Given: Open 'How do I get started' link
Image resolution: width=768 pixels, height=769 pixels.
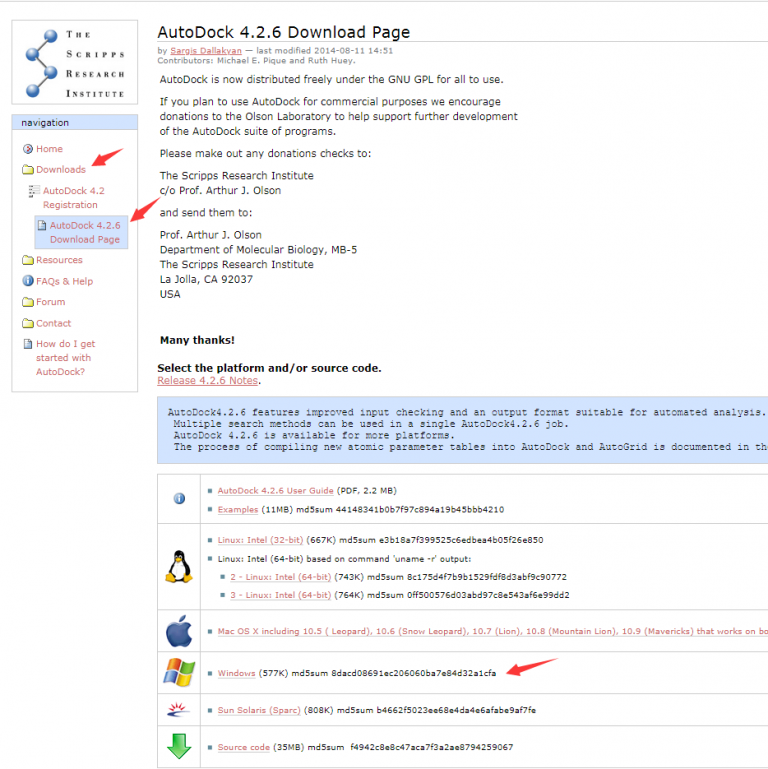Looking at the screenshot, I should tap(65, 357).
